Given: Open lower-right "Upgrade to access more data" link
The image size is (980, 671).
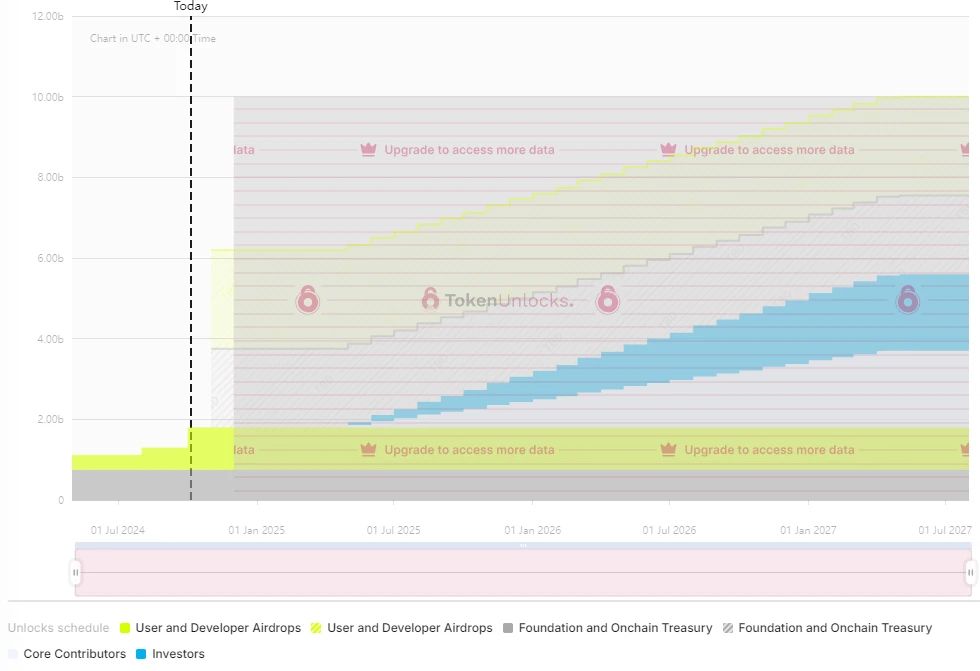Looking at the screenshot, I should tap(769, 450).
